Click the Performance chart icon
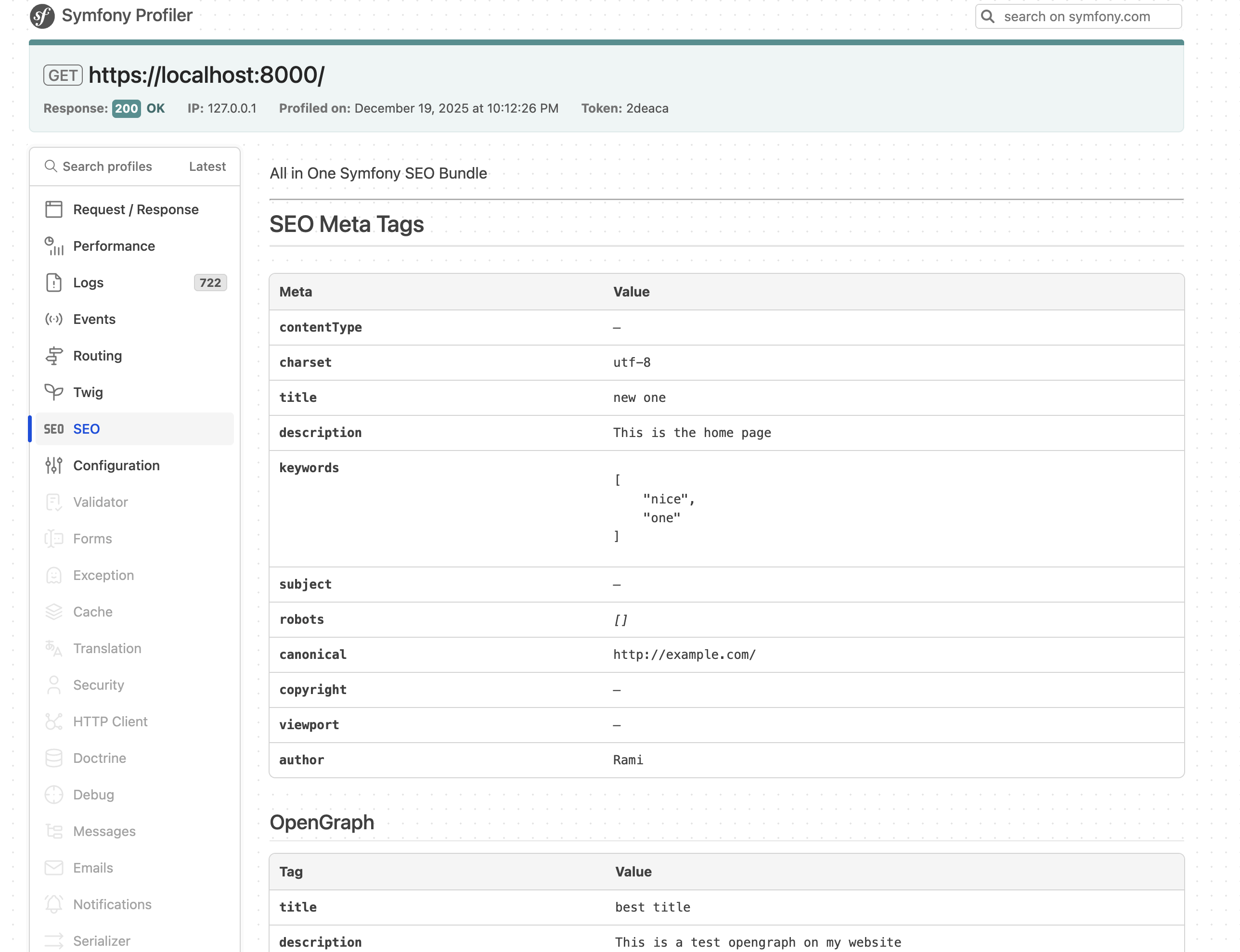 tap(53, 246)
